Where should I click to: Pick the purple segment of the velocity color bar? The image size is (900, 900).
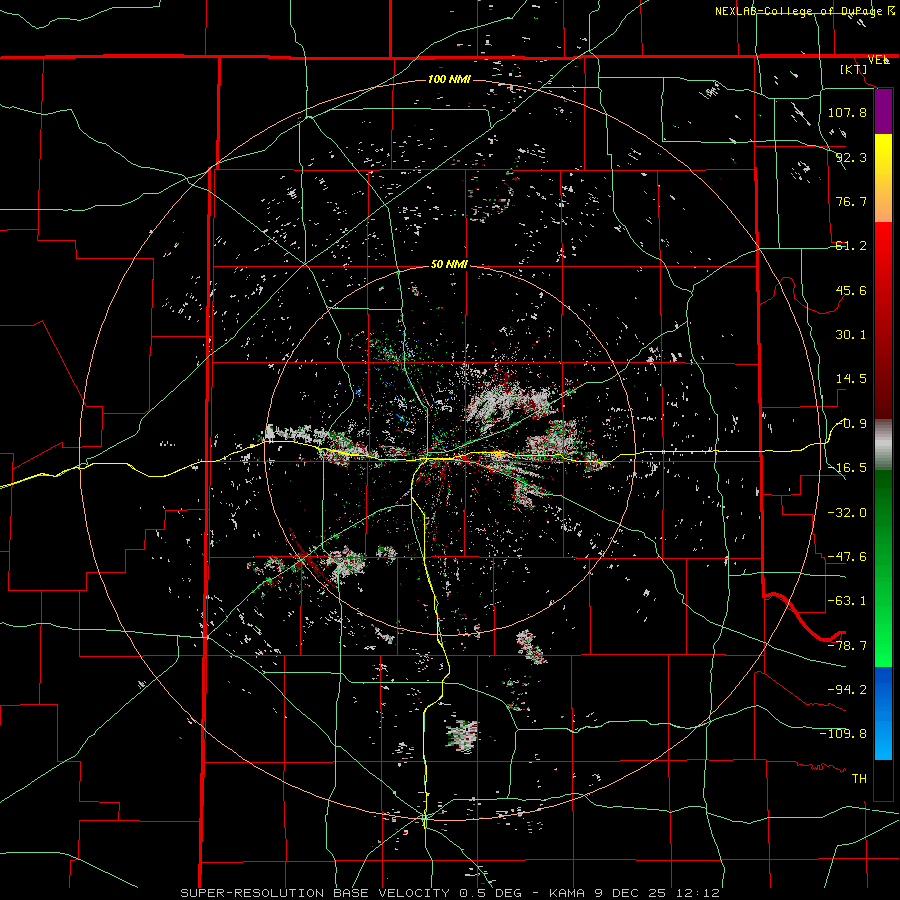[x=883, y=112]
